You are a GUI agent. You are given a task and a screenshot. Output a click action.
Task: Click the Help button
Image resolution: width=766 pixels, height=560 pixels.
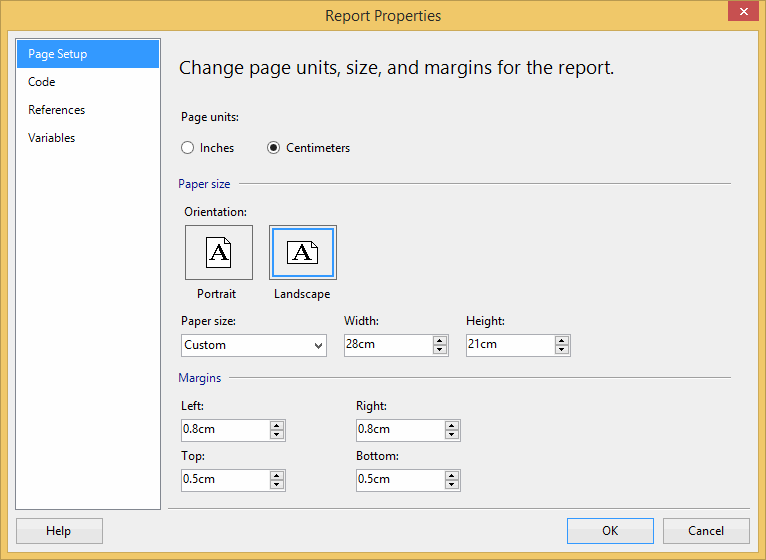coord(59,531)
